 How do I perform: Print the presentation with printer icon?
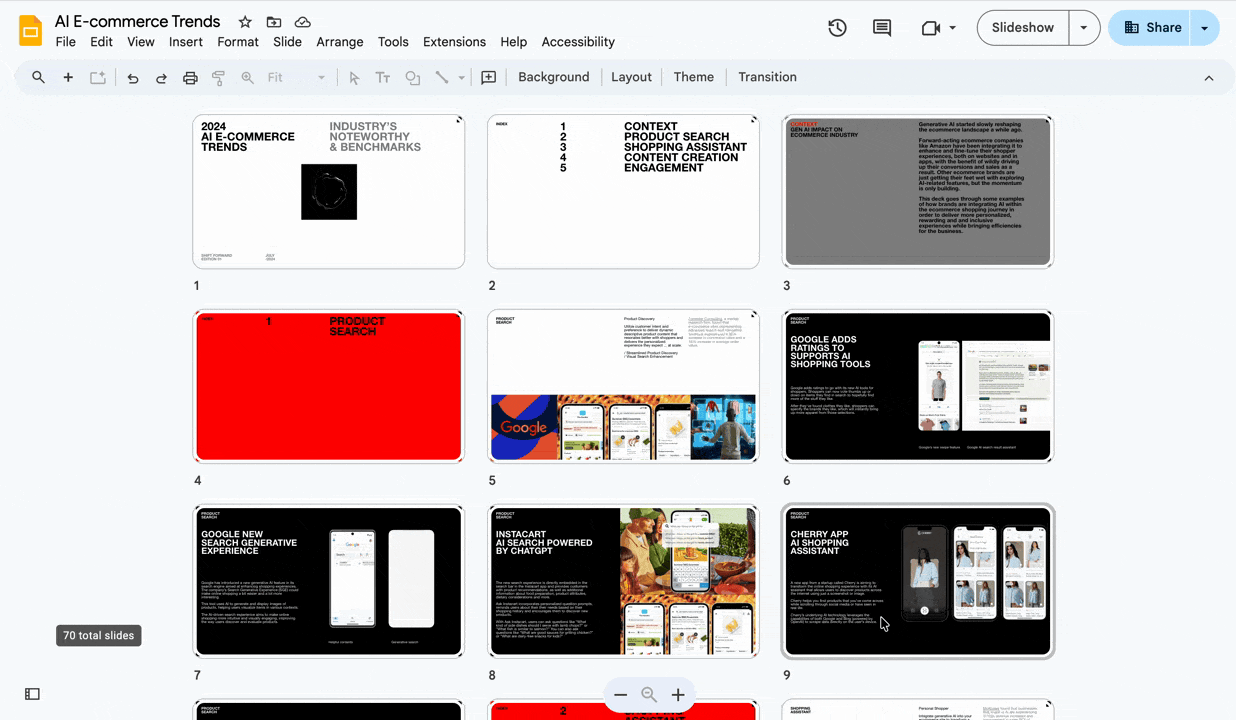coord(190,77)
